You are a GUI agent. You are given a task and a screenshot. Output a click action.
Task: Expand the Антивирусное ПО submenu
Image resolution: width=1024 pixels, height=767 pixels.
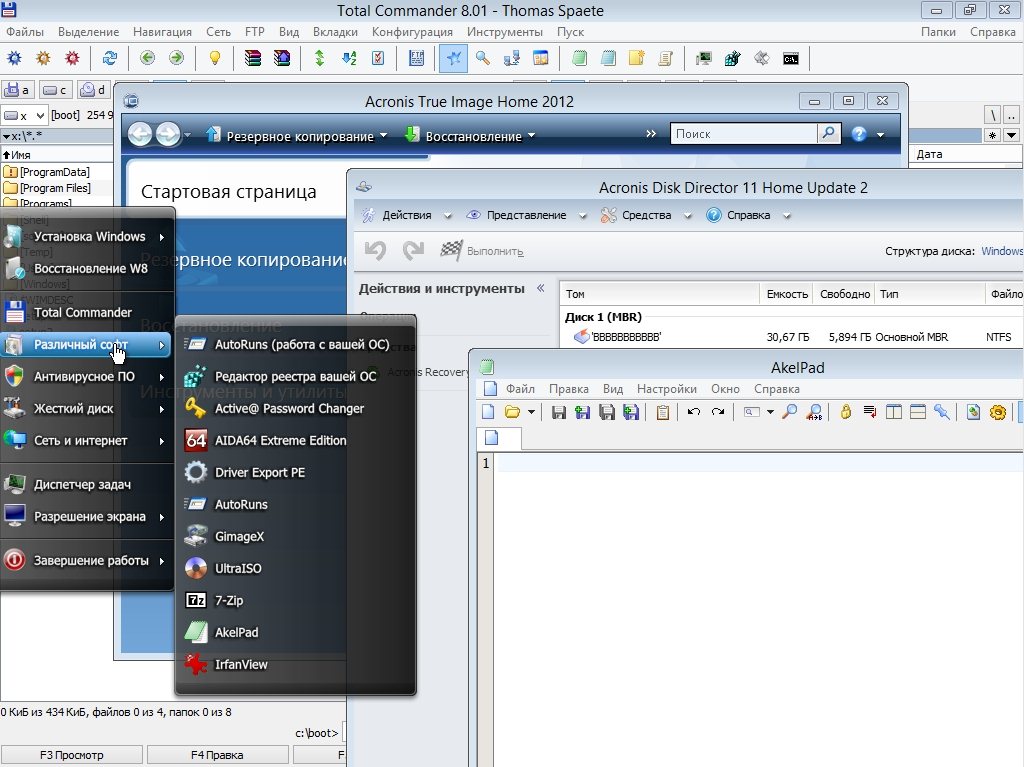tap(85, 377)
